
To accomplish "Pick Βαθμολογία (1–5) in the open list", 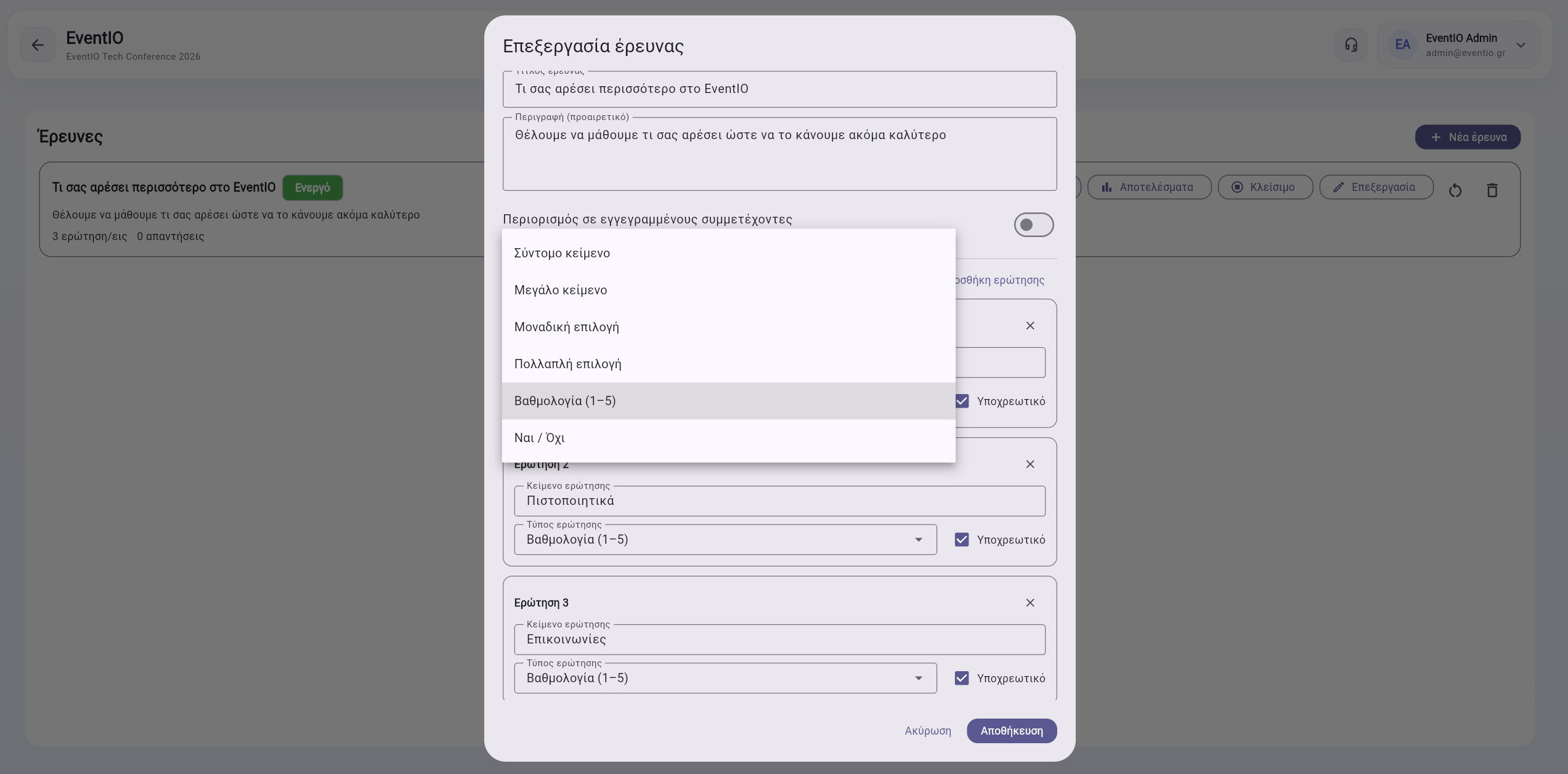I will [729, 401].
